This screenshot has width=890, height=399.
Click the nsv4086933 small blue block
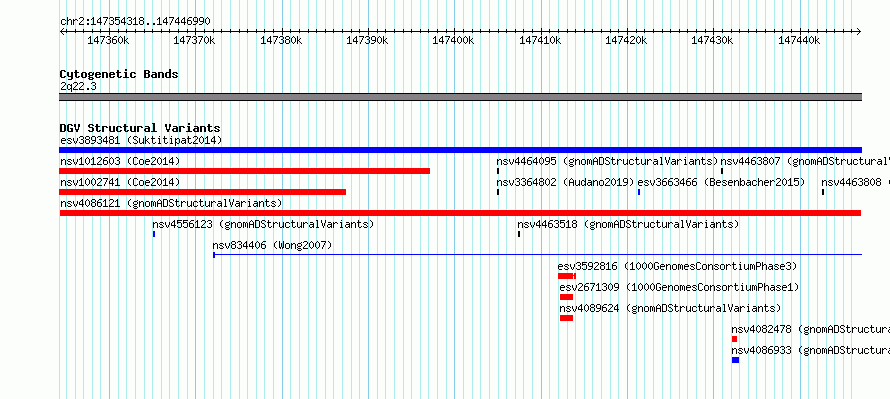tap(736, 360)
